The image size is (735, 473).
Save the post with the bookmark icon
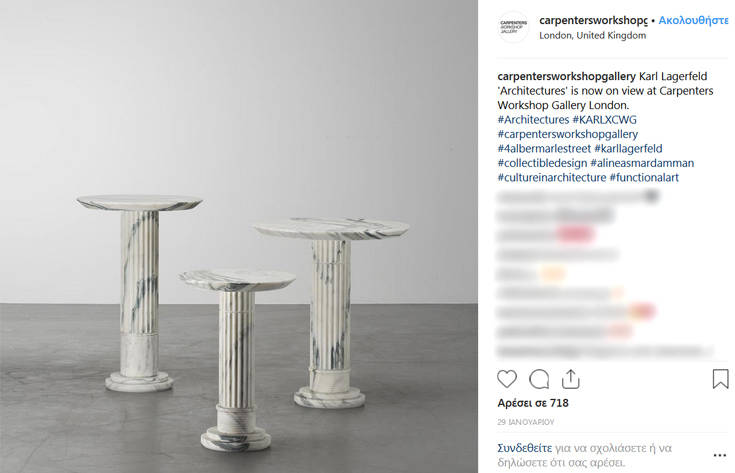(x=720, y=379)
